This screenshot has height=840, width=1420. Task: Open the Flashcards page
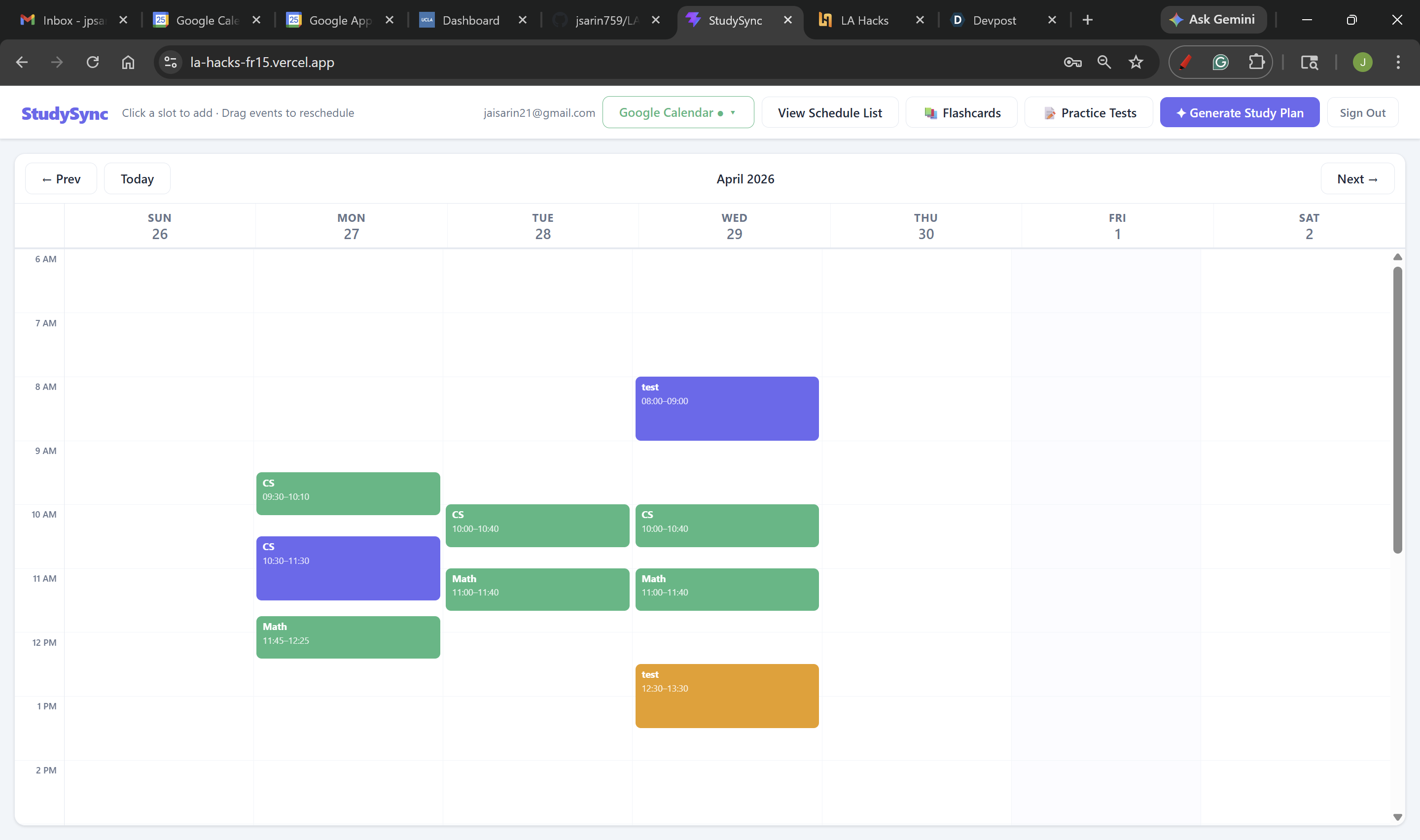(x=961, y=113)
